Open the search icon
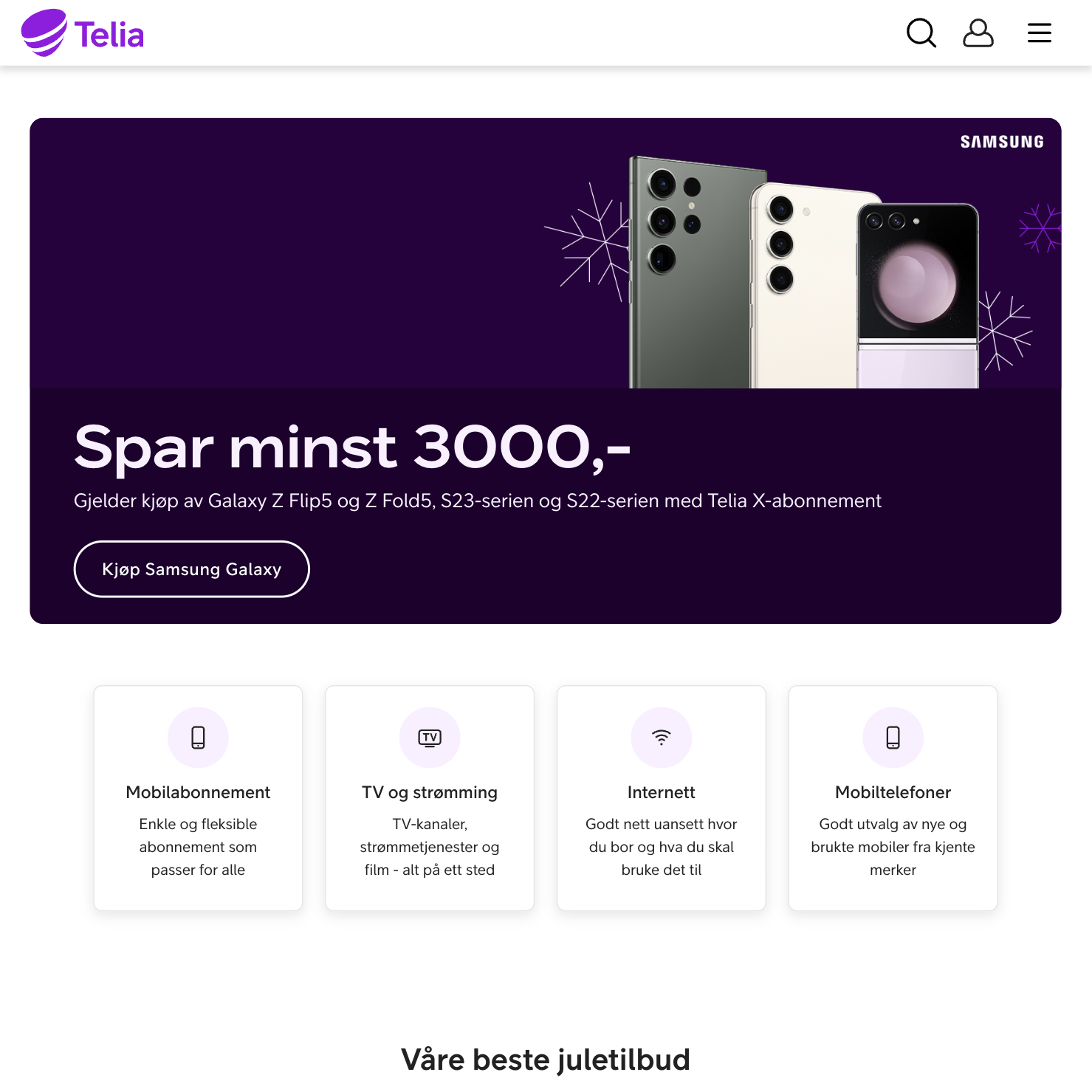Screen dimensions: 1092x1092 (x=921, y=32)
